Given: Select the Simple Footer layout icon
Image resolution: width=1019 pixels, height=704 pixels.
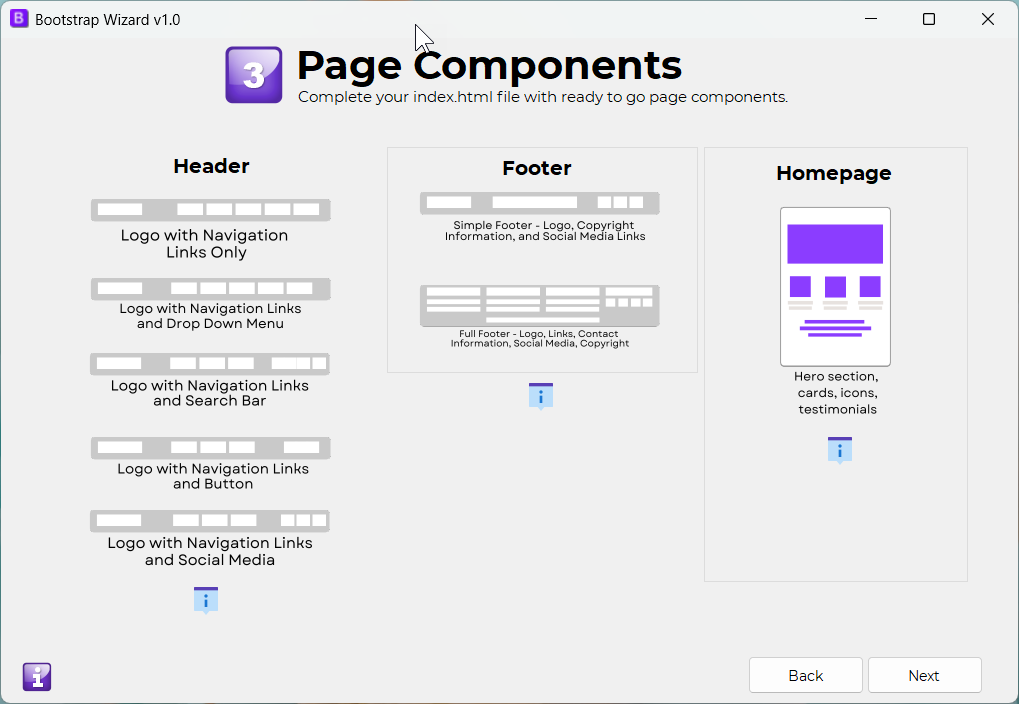Looking at the screenshot, I should click(x=539, y=203).
